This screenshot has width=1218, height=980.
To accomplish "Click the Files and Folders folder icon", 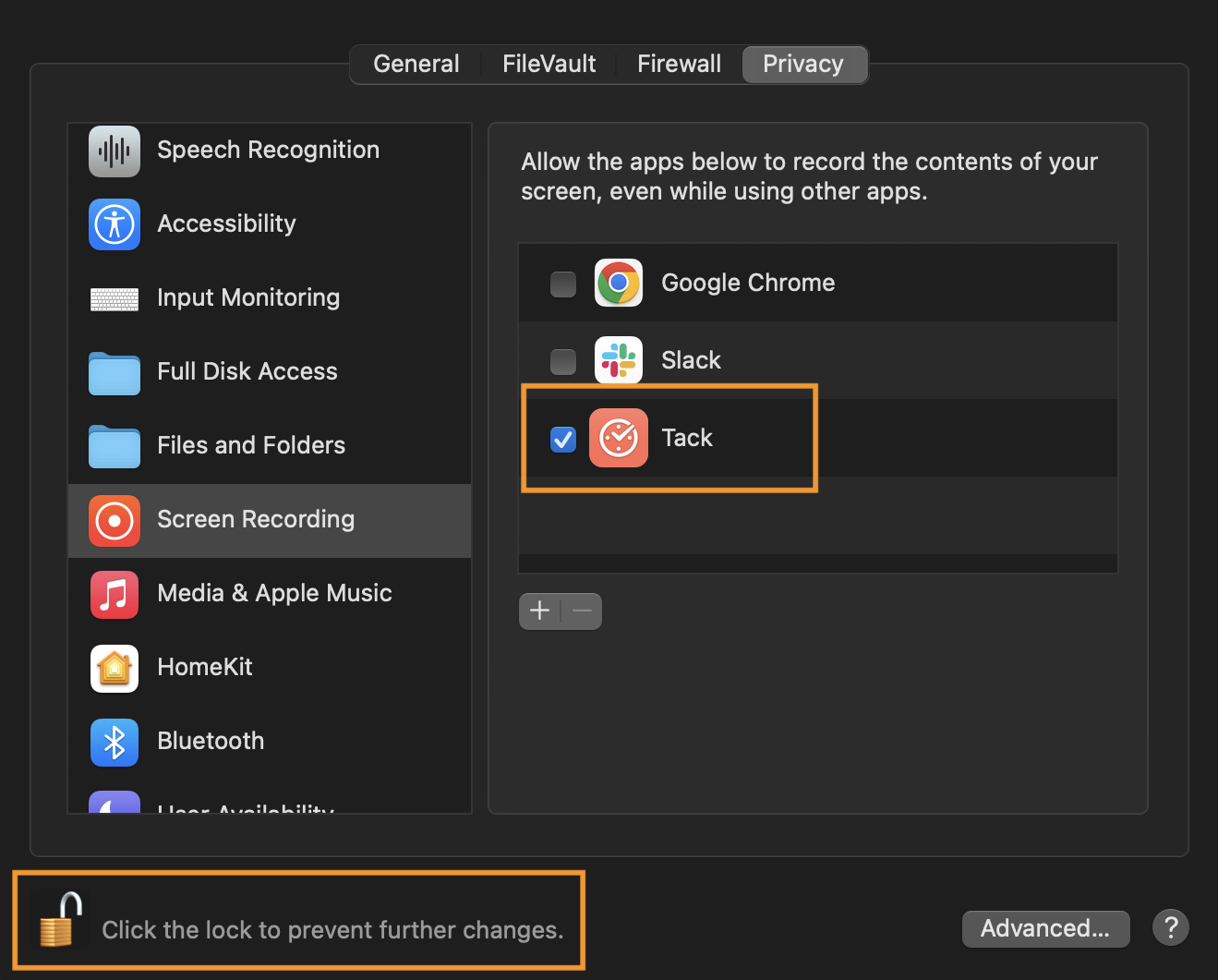I will 115,447.
